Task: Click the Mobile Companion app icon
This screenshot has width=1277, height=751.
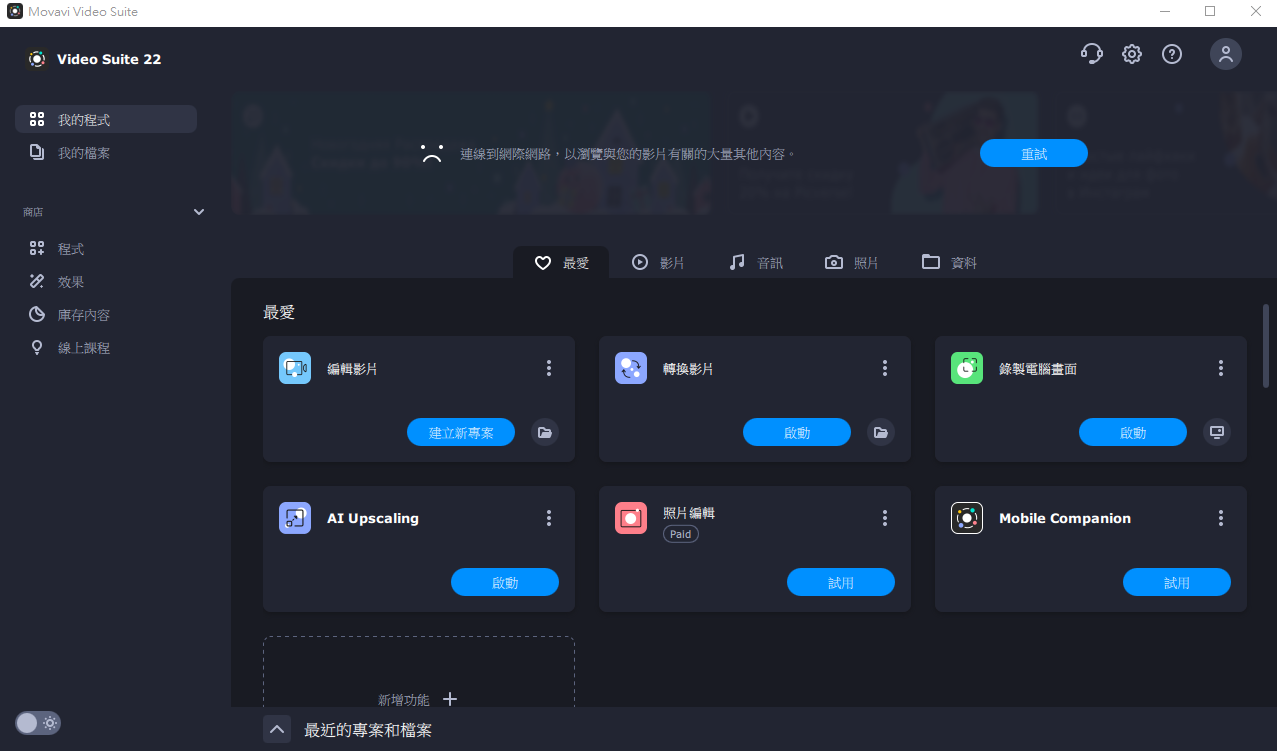Action: [967, 518]
